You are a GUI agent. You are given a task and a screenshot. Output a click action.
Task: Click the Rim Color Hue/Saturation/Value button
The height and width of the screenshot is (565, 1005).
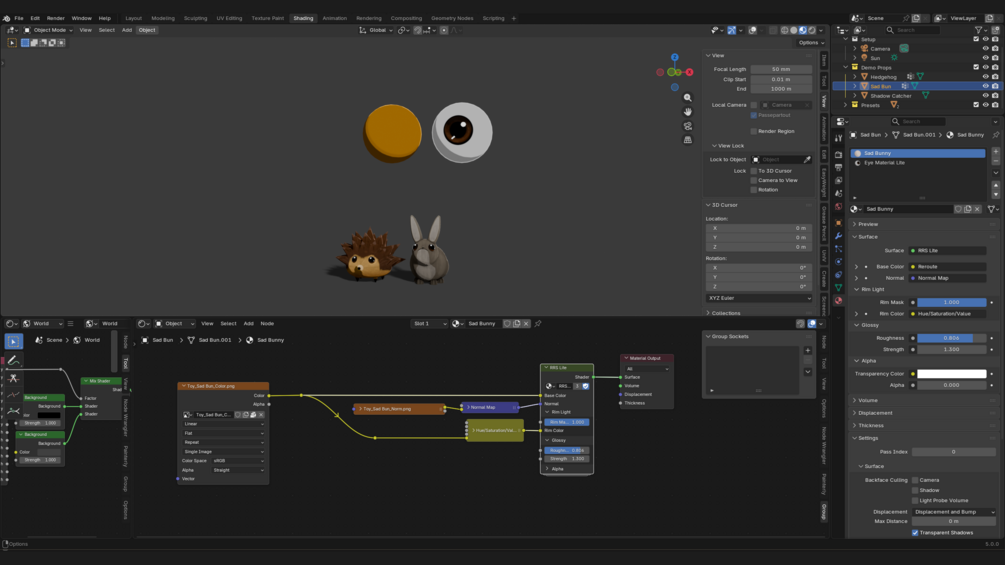tap(947, 314)
